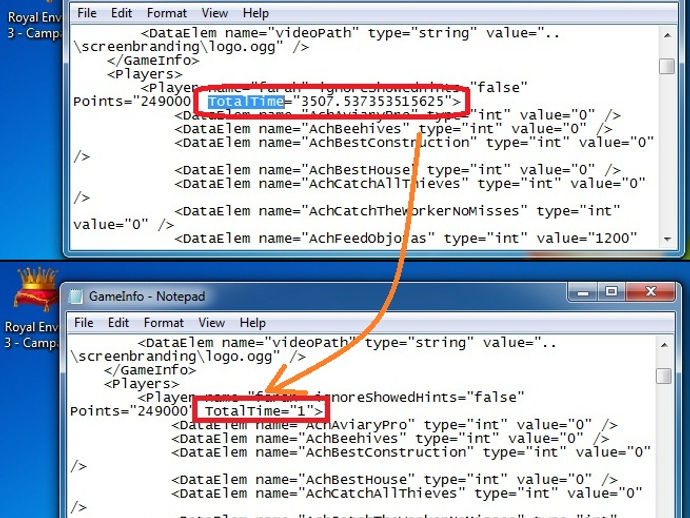Click videoPath line in GameInfo Notepad window
Viewport: 690px width, 518px height.
[x=347, y=343]
